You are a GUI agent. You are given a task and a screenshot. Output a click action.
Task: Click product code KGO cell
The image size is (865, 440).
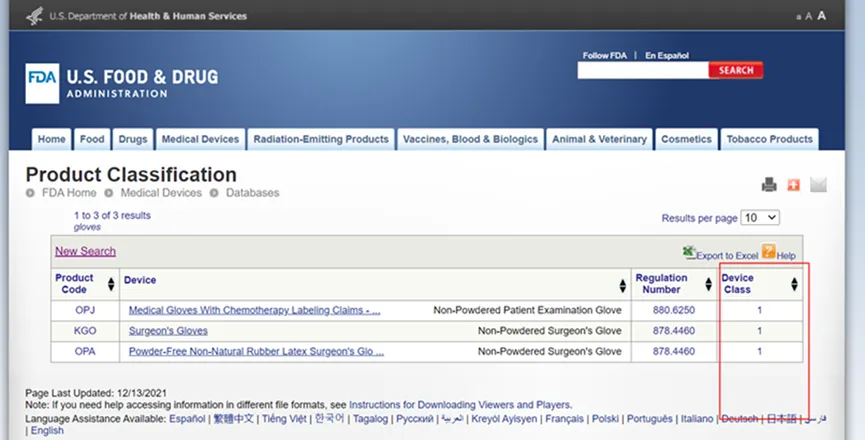click(85, 331)
